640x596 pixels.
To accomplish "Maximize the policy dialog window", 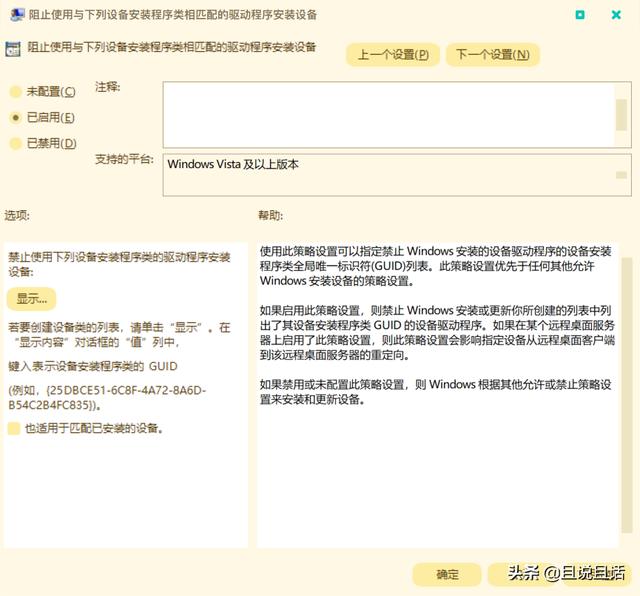I will click(x=580, y=15).
